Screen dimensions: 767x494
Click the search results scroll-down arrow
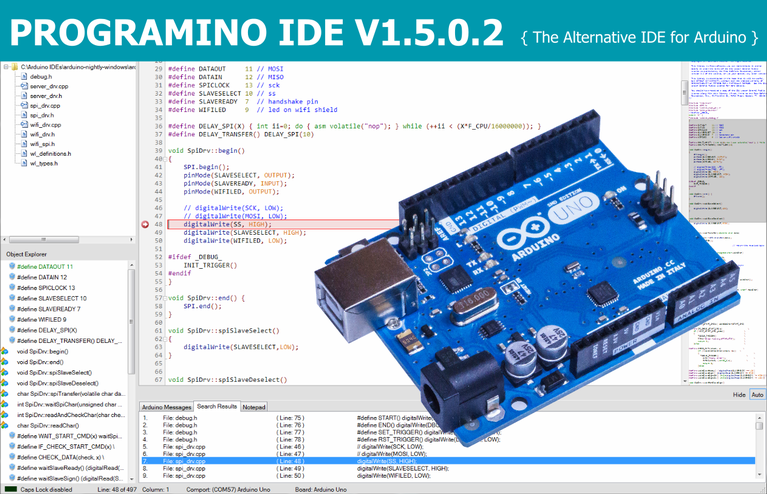point(759,474)
